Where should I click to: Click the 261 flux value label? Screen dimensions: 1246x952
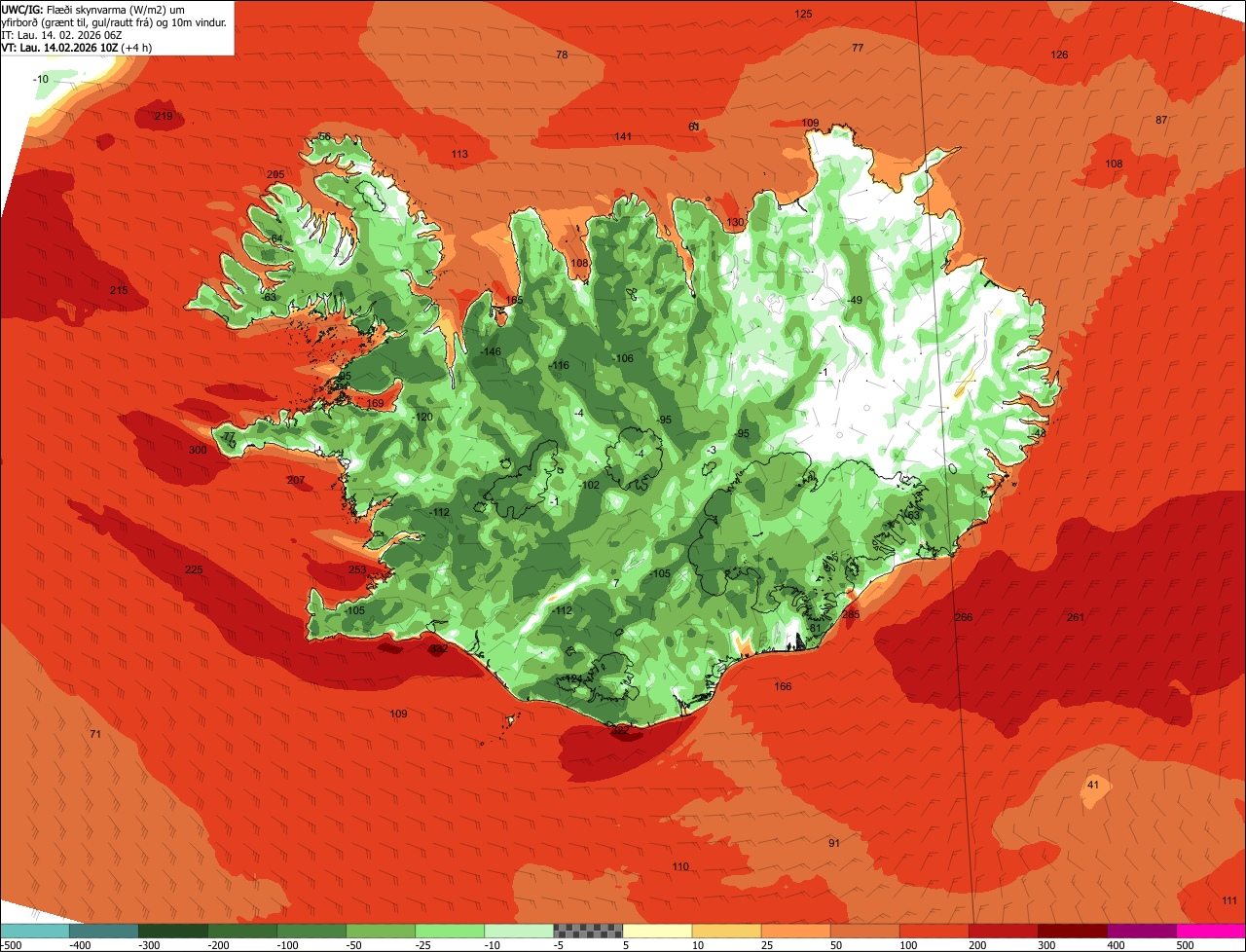point(1076,618)
